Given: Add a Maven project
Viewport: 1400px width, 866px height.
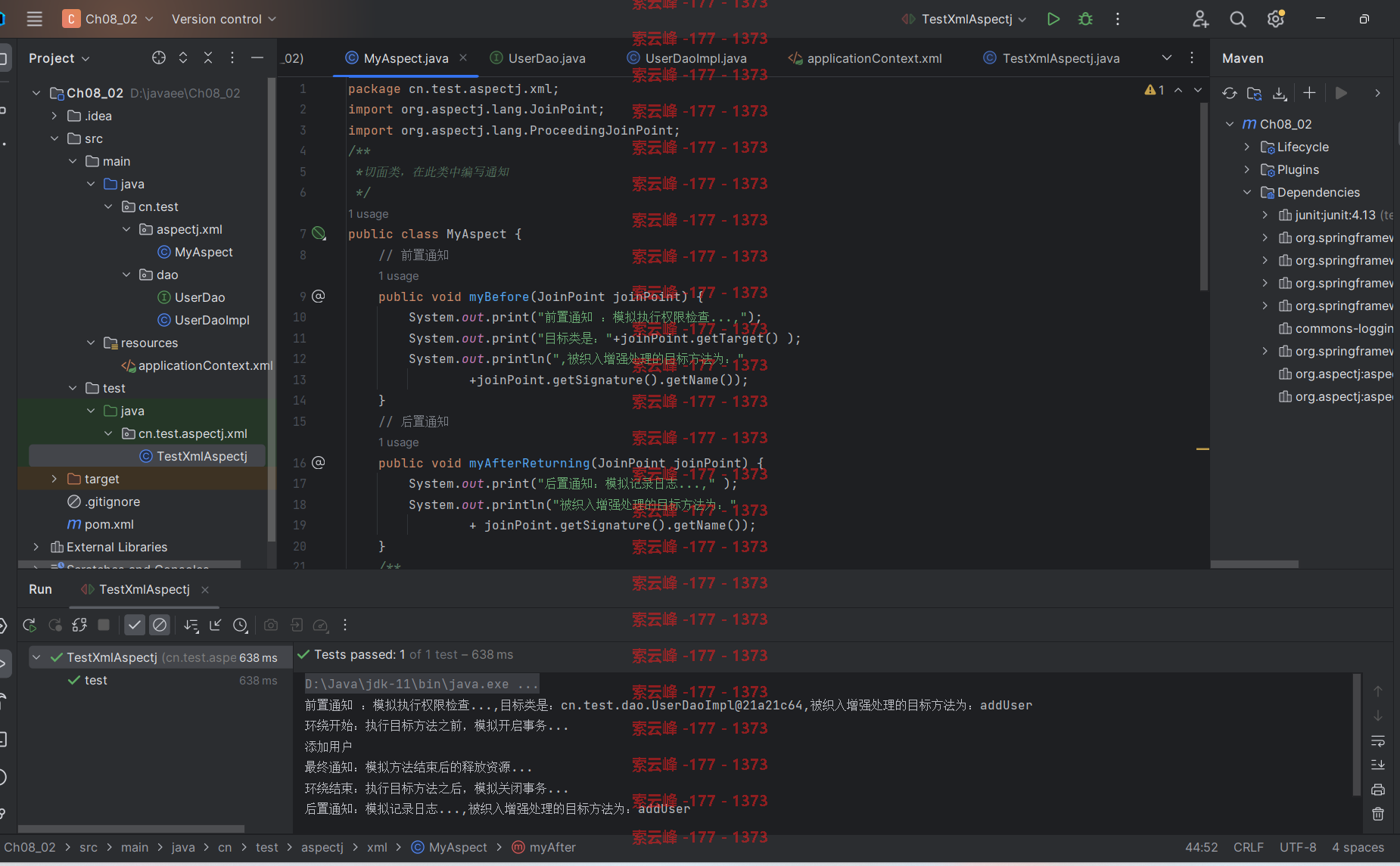Looking at the screenshot, I should pyautogui.click(x=1309, y=93).
